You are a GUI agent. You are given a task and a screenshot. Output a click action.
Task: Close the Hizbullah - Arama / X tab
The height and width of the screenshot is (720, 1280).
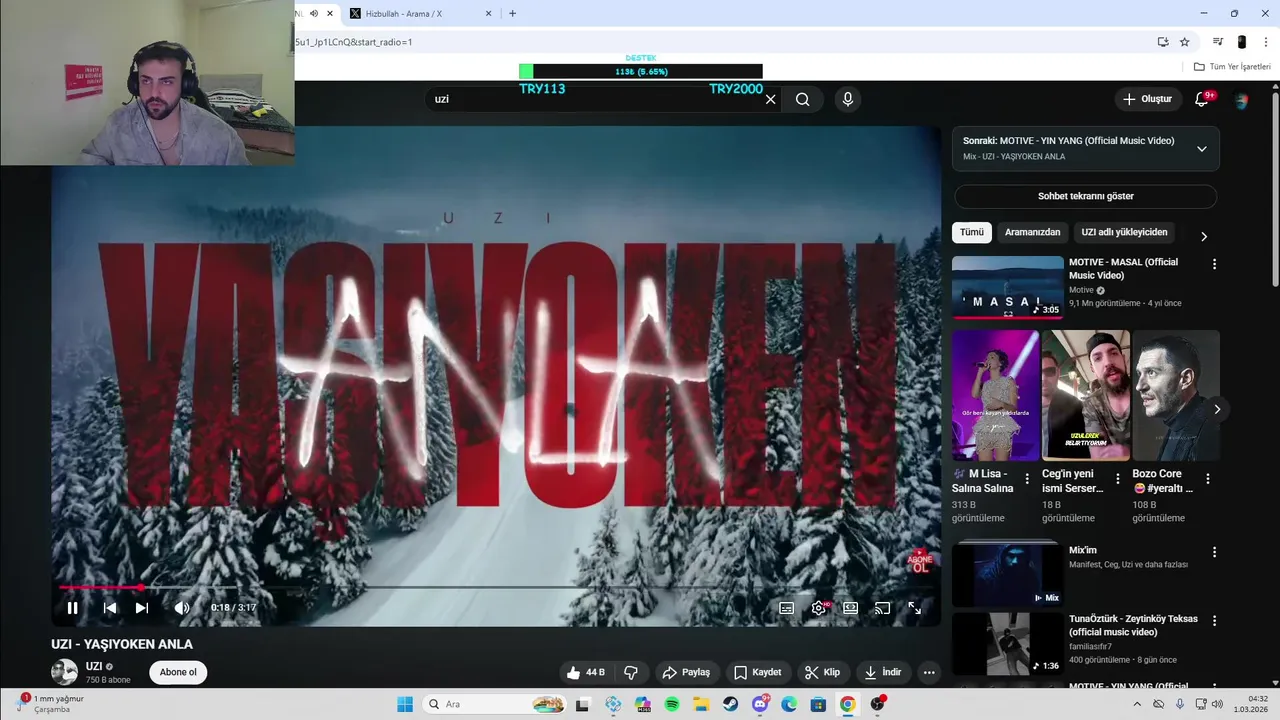coord(488,14)
